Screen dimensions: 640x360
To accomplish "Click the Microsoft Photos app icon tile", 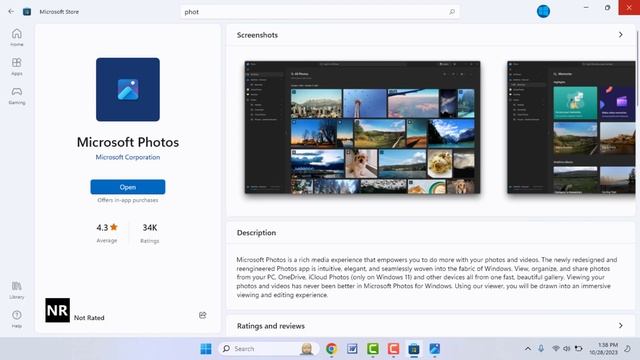I will [128, 89].
